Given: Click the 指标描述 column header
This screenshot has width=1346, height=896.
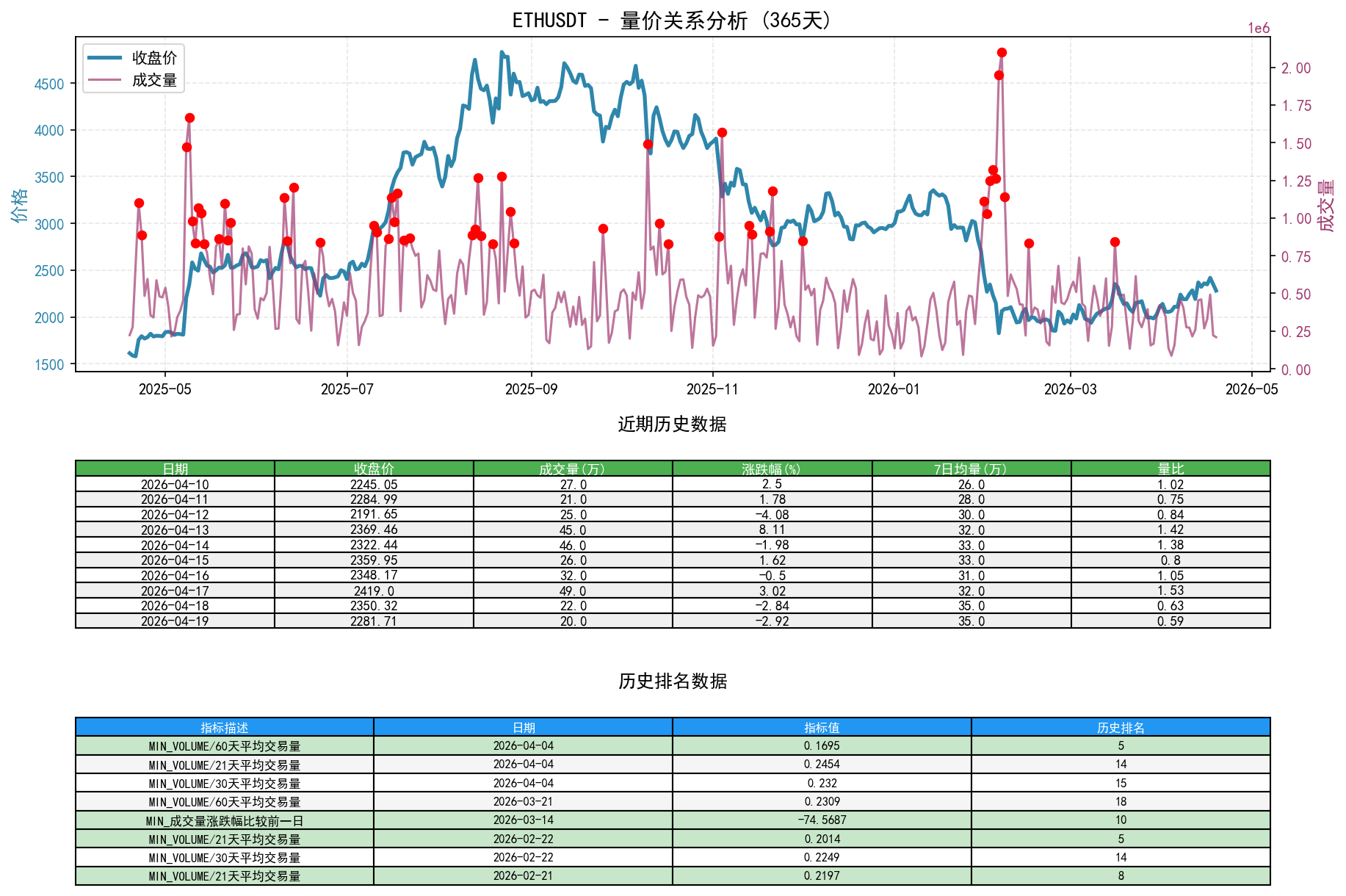Looking at the screenshot, I should coord(225,727).
